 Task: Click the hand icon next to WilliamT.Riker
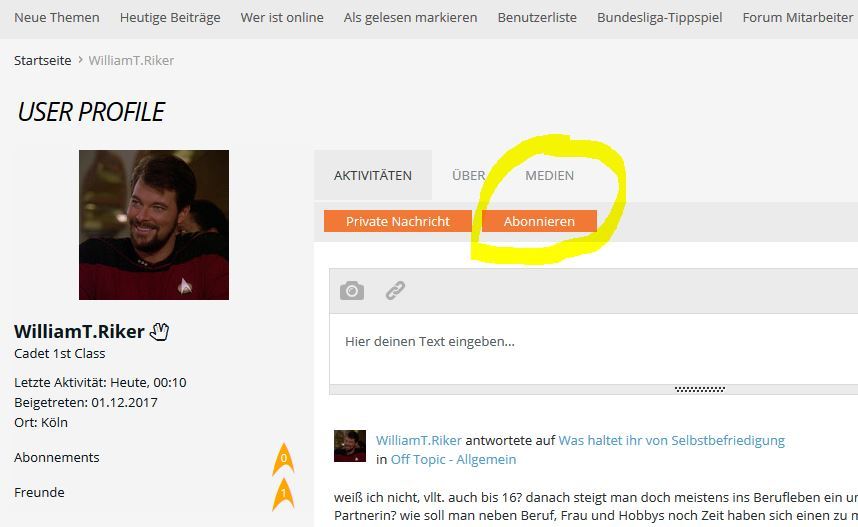tap(159, 332)
